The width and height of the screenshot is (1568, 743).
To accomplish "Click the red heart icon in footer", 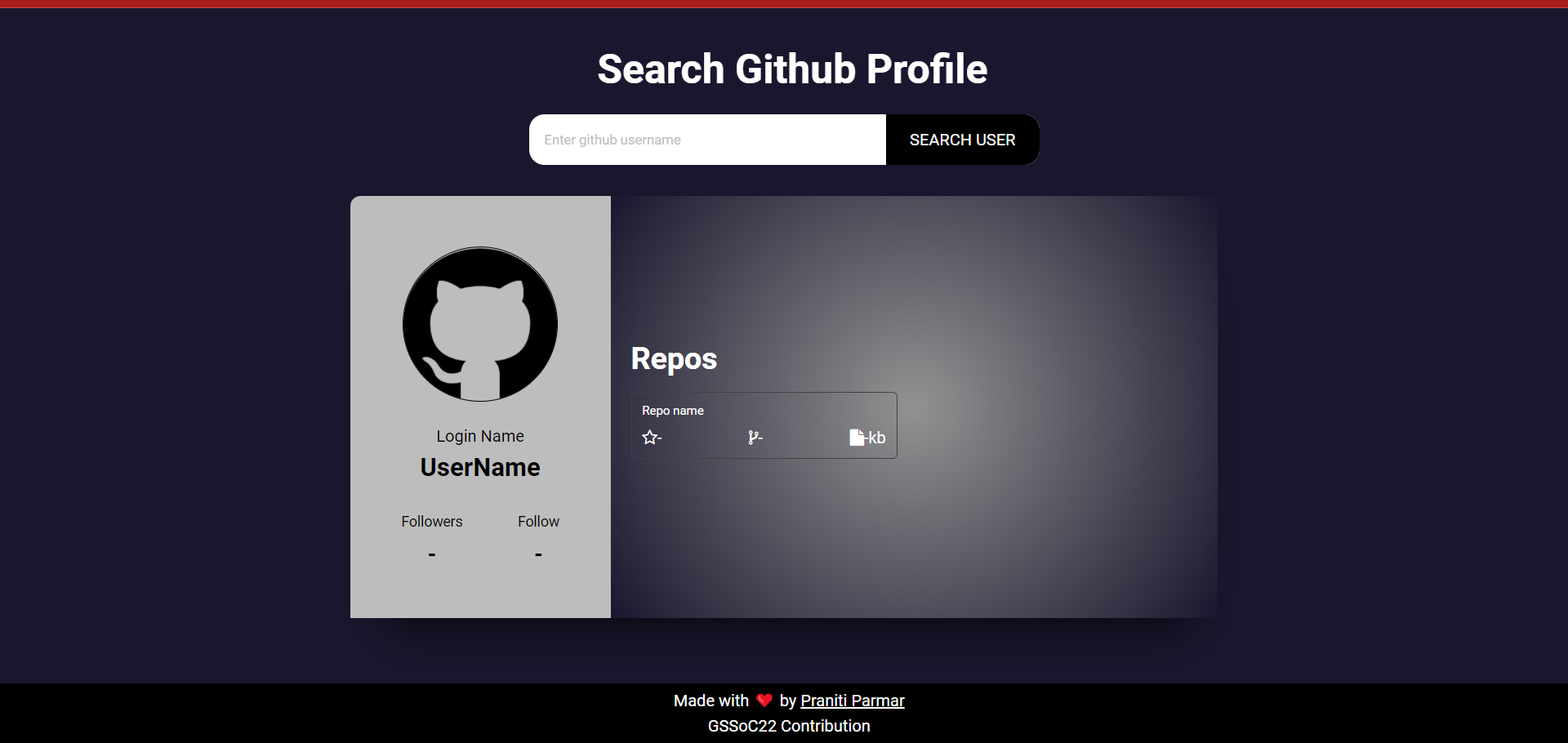I will tap(764, 701).
